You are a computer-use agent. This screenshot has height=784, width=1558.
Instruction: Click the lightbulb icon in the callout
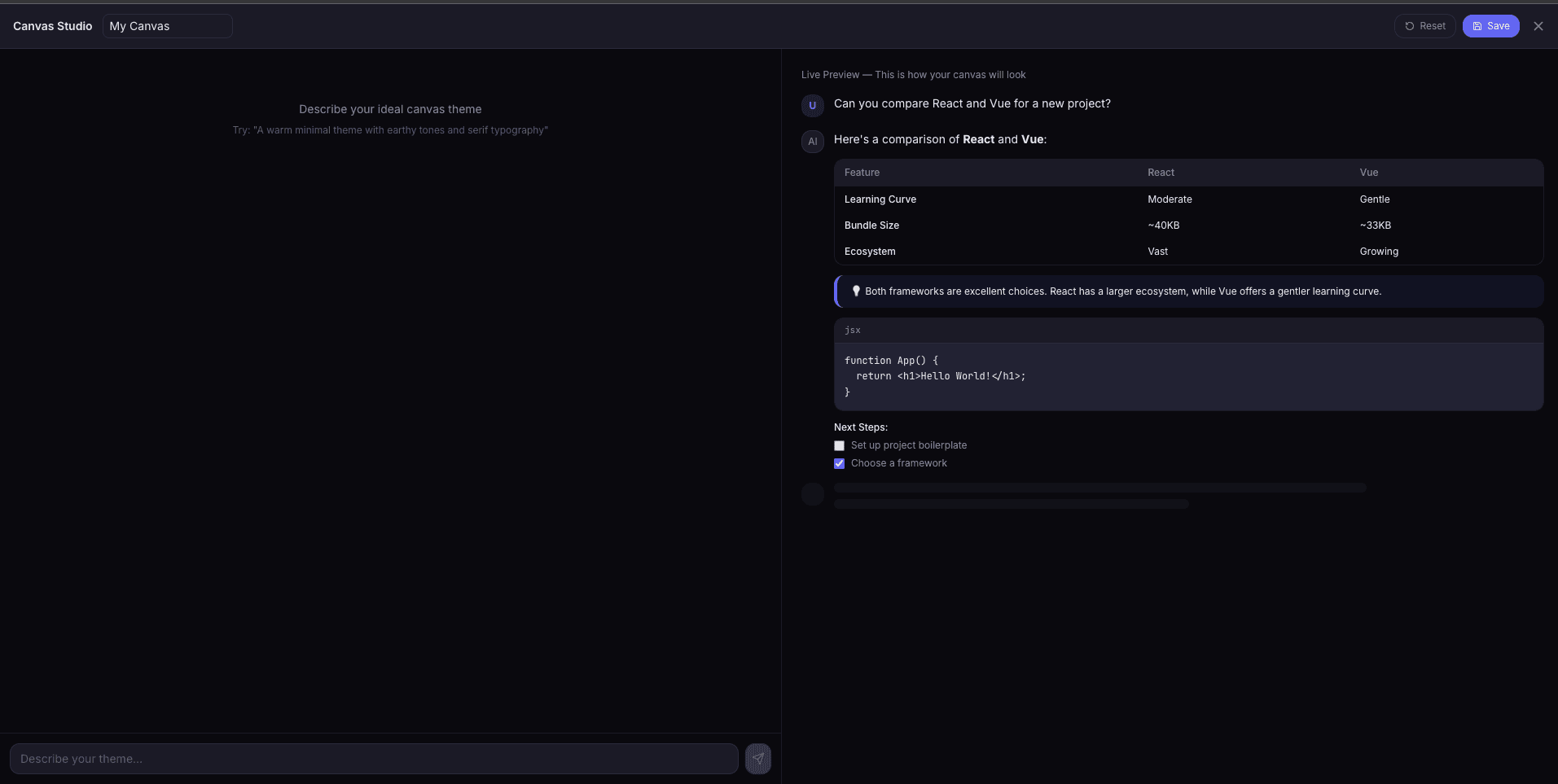[856, 291]
